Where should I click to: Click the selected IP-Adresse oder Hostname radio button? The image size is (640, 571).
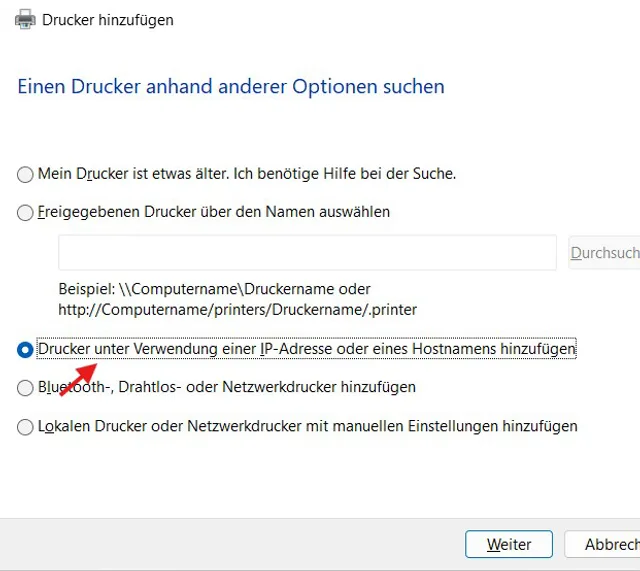(x=25, y=350)
